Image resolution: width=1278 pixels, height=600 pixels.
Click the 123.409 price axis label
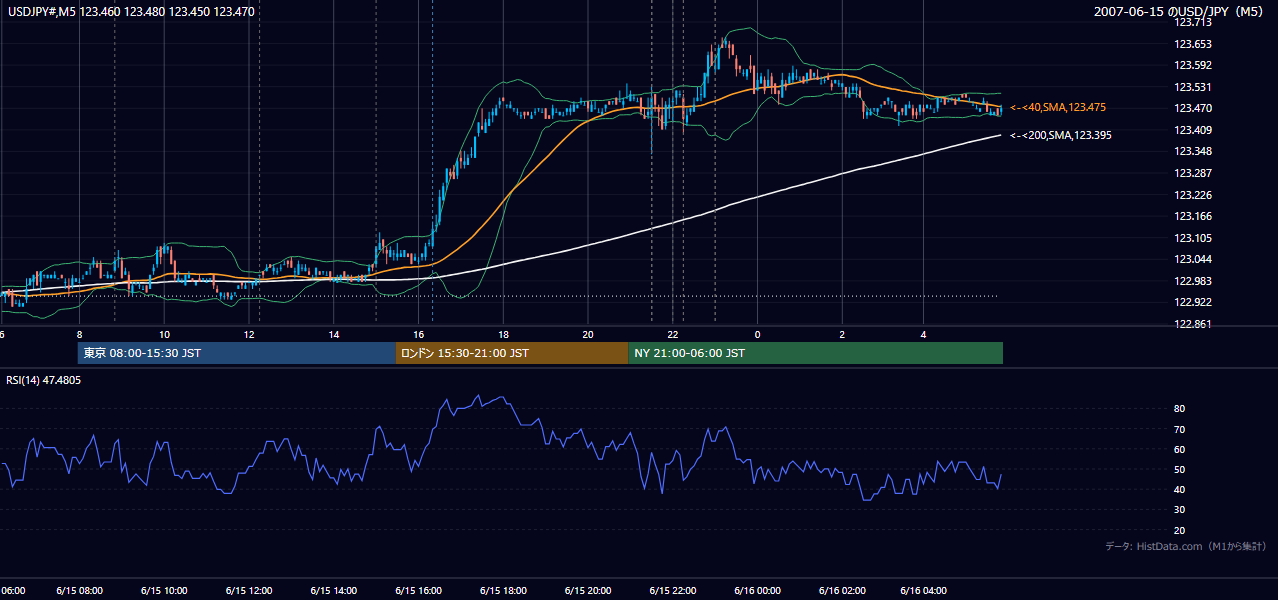[x=1194, y=130]
